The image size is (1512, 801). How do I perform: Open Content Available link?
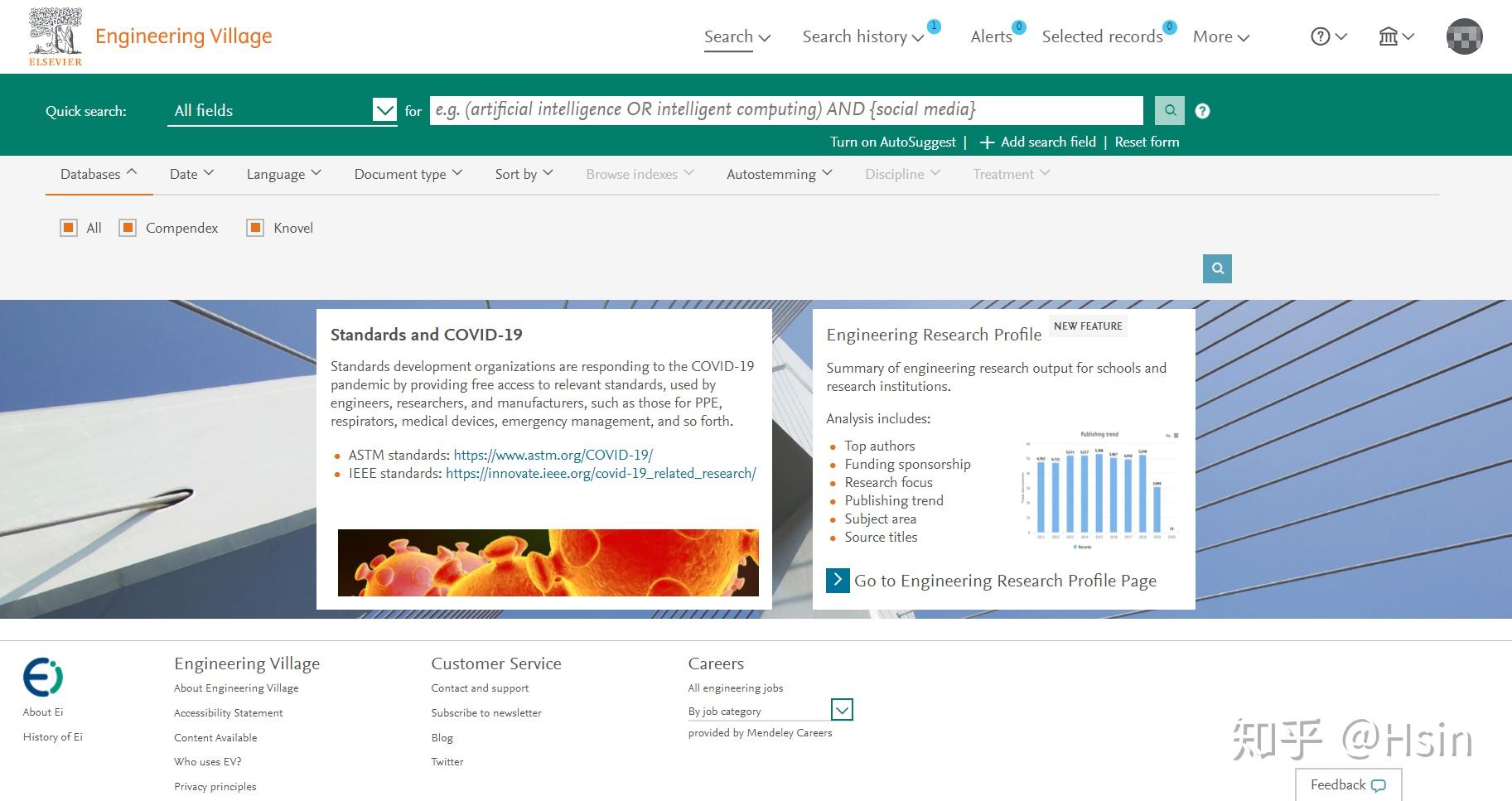215,738
